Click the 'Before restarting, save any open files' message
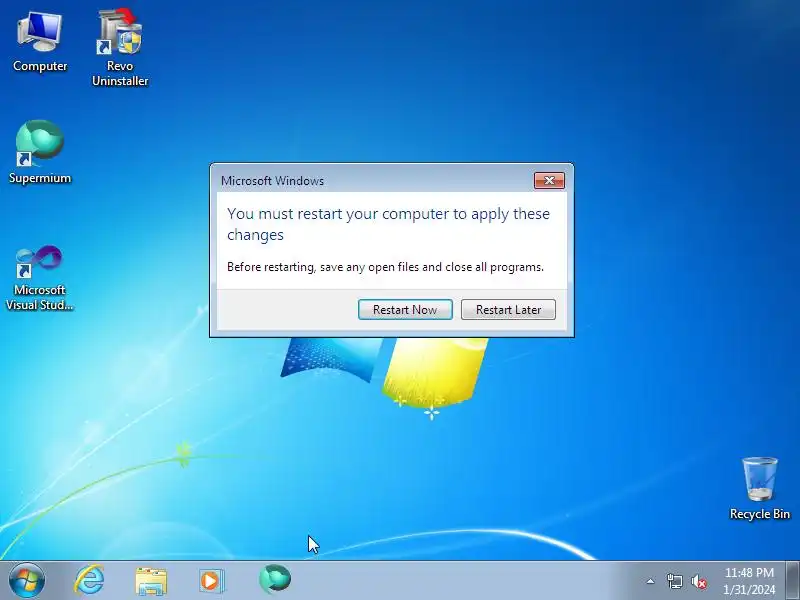 point(385,267)
